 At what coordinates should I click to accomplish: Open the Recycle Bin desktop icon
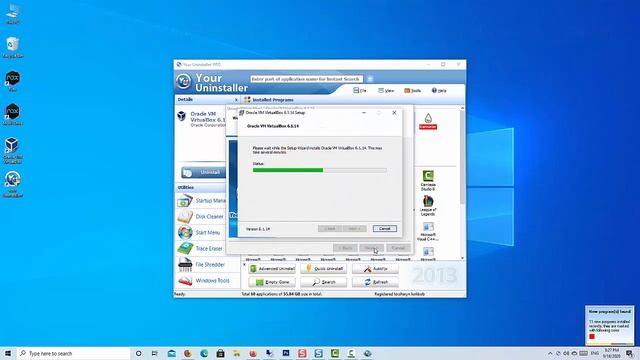coord(13,47)
